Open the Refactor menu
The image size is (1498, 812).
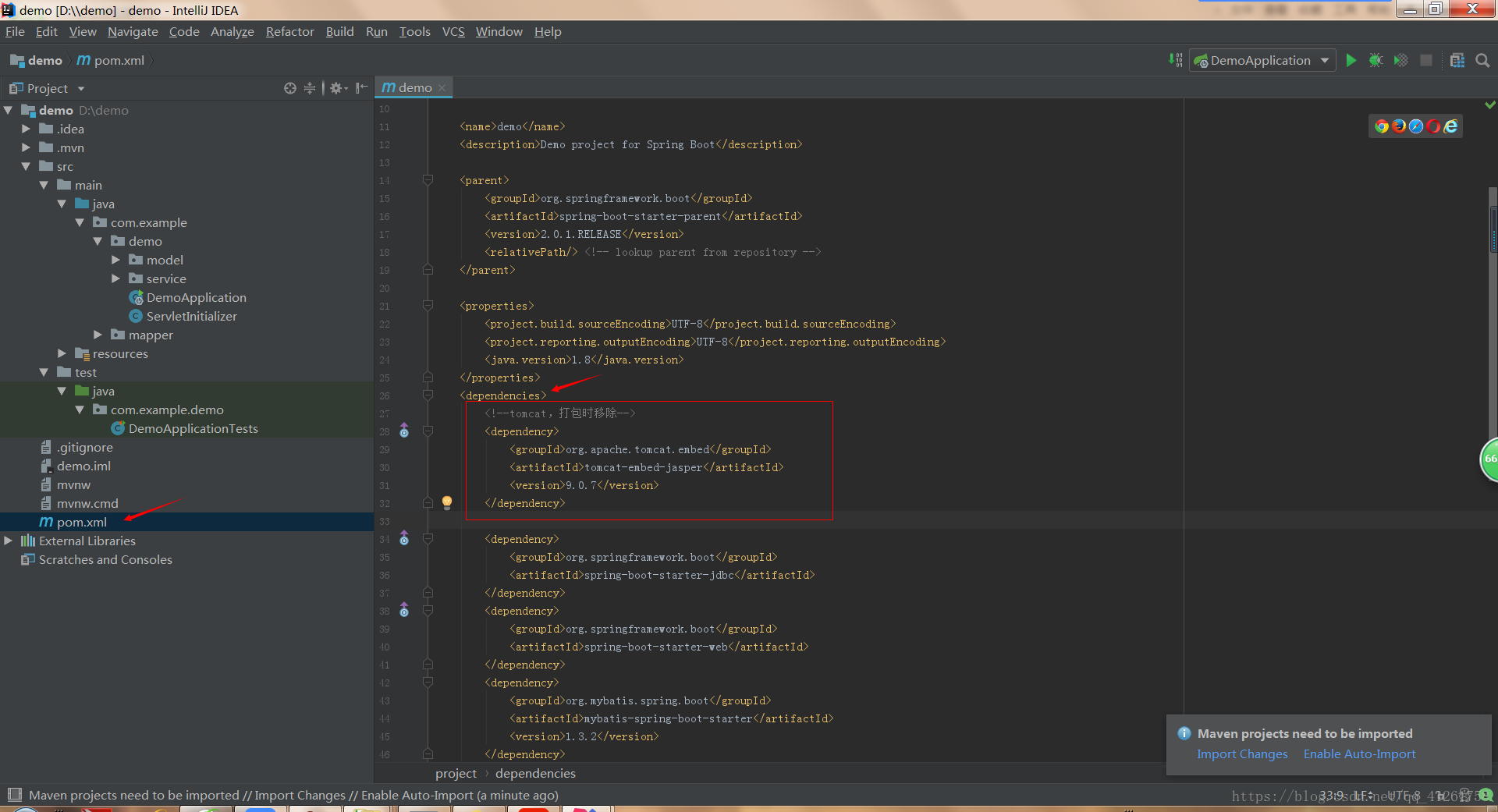point(289,31)
